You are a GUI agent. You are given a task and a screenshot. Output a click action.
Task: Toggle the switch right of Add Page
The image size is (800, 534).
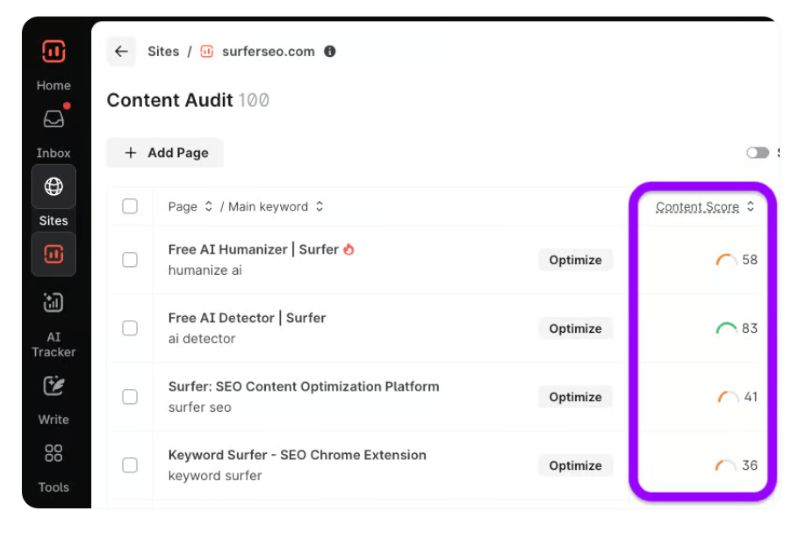coord(757,153)
